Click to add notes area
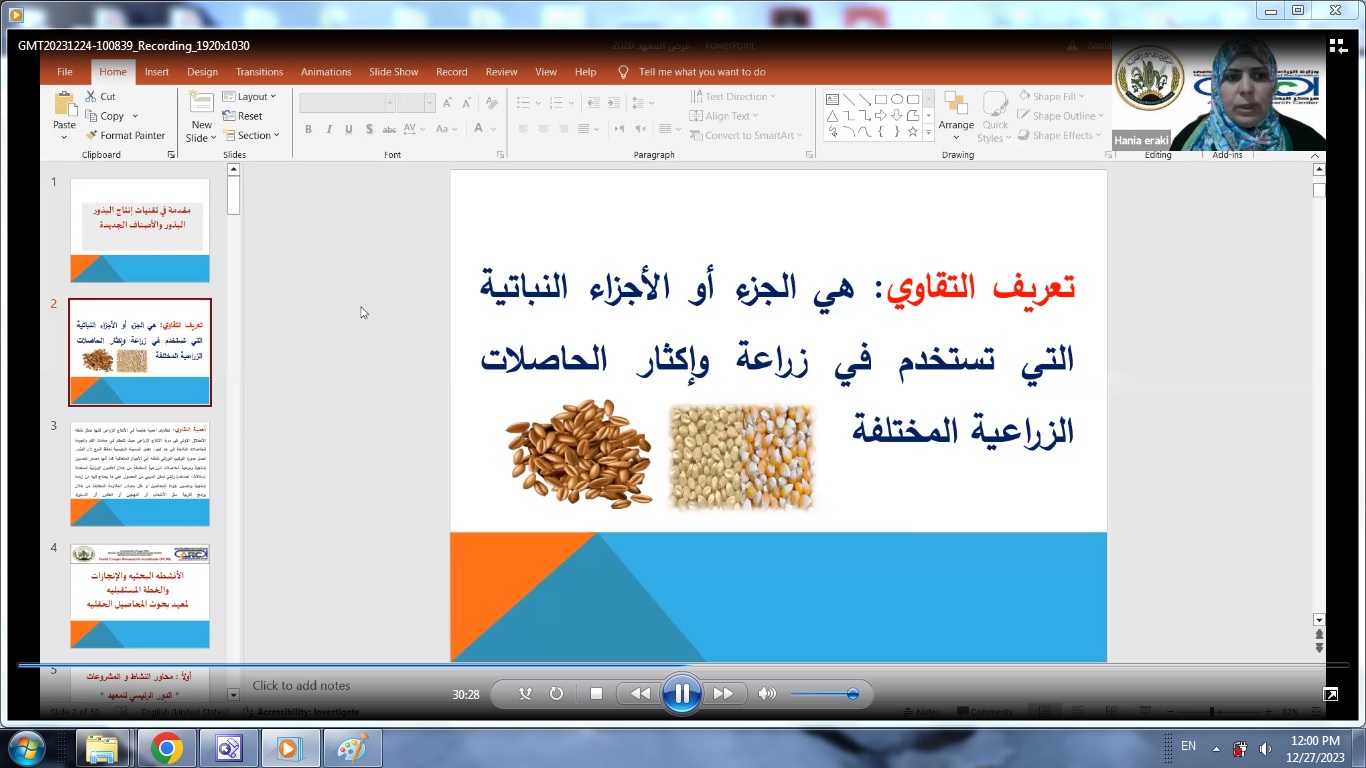This screenshot has width=1366, height=768. coord(301,685)
